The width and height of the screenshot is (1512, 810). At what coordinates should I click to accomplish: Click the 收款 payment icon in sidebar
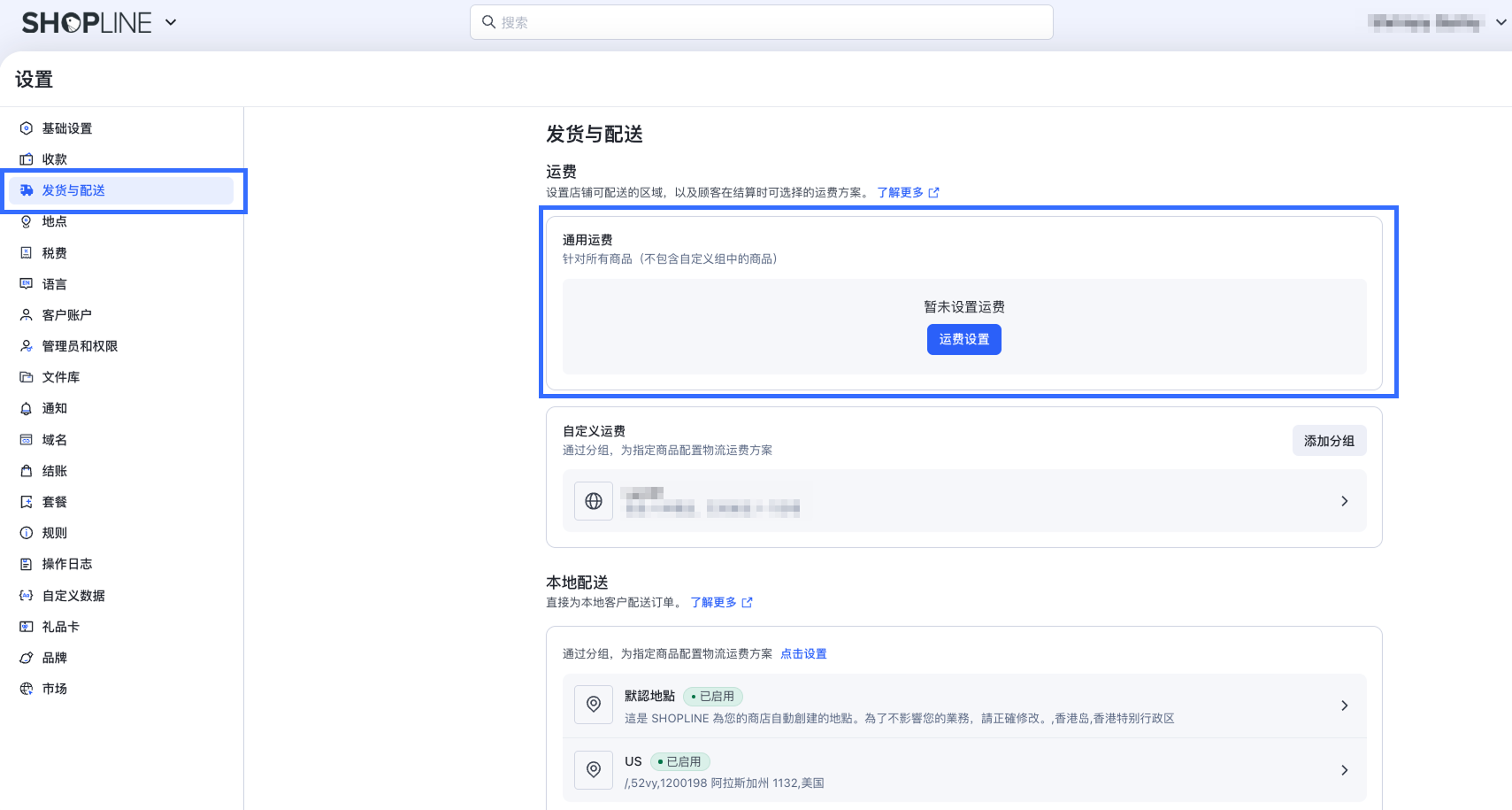(27, 159)
